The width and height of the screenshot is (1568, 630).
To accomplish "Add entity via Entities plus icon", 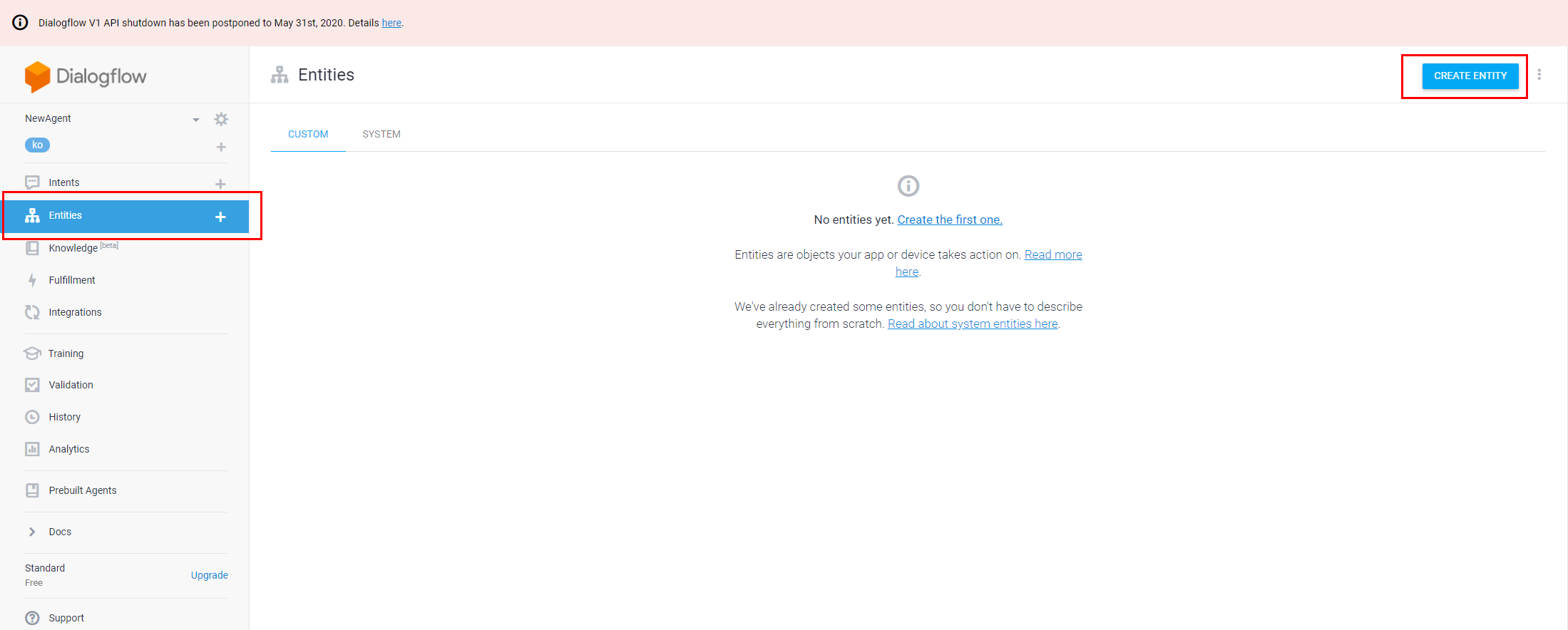I will [x=220, y=217].
